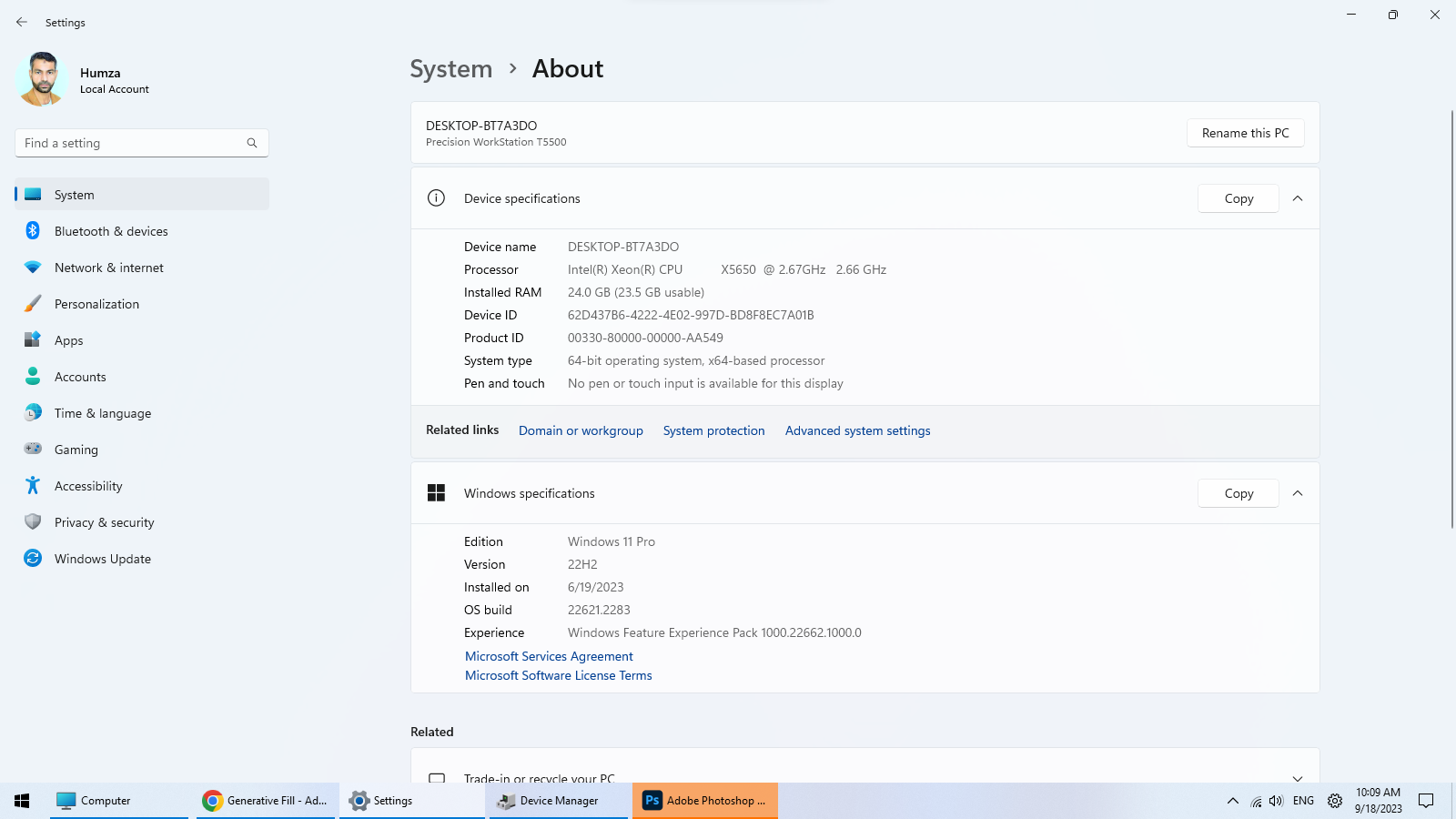Click the OS build value 22621.2283
This screenshot has width=1456, height=819.
click(599, 610)
